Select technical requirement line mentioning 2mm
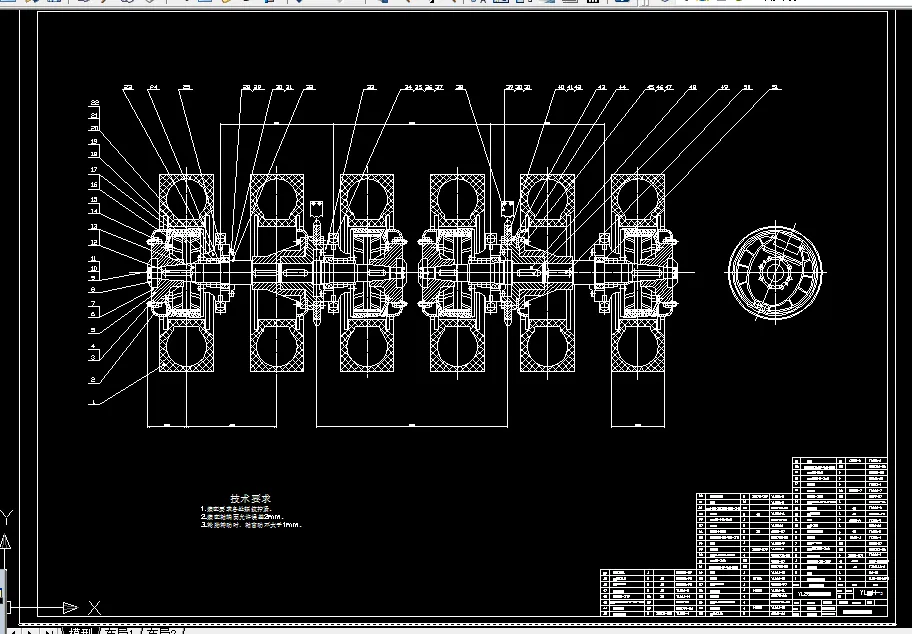Screen dimensions: 912x634 242,517
